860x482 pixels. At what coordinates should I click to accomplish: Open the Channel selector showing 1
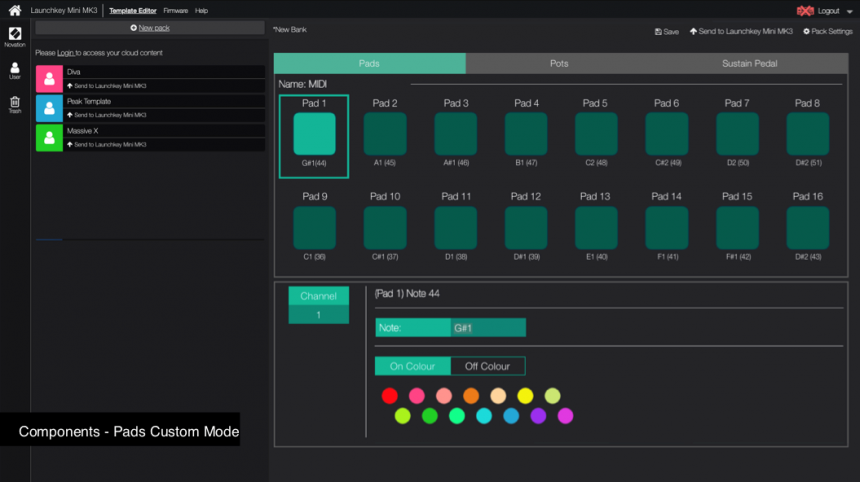[318, 315]
